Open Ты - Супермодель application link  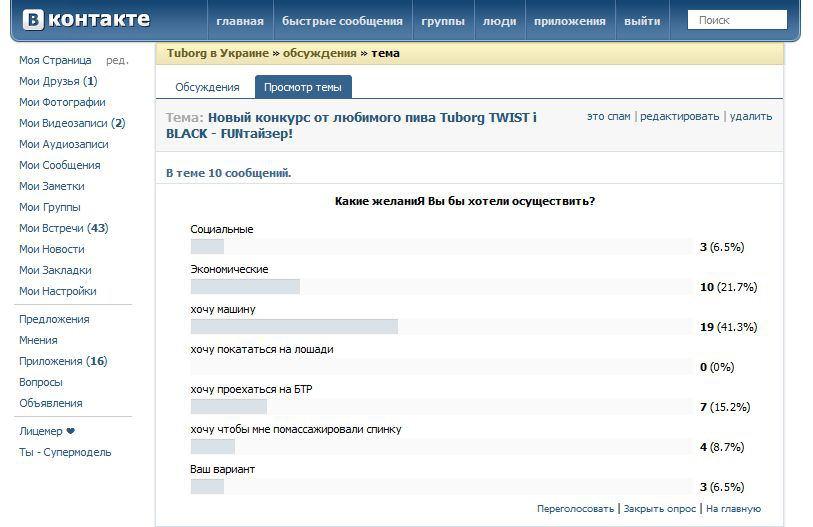65,452
